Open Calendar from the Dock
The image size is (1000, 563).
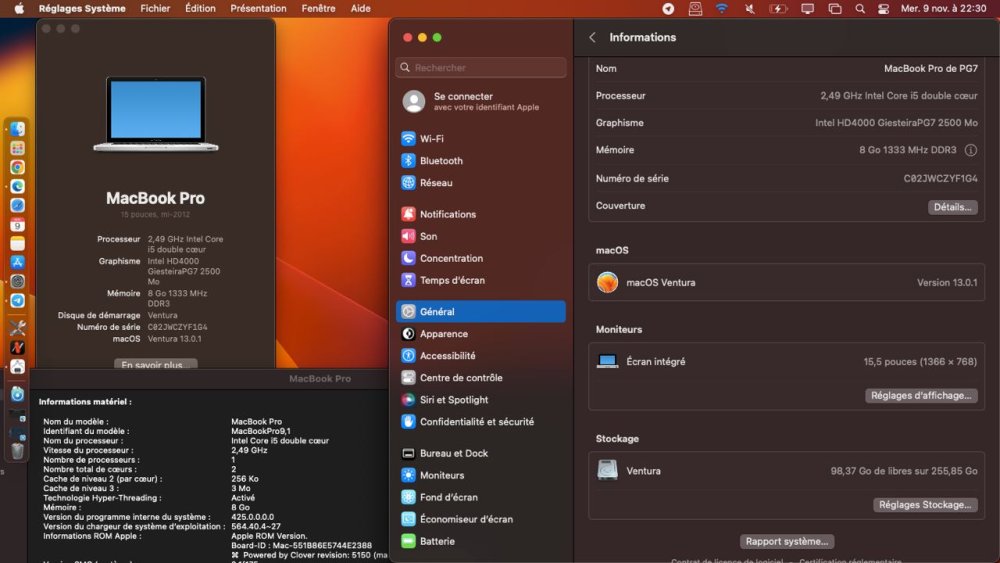[17, 224]
